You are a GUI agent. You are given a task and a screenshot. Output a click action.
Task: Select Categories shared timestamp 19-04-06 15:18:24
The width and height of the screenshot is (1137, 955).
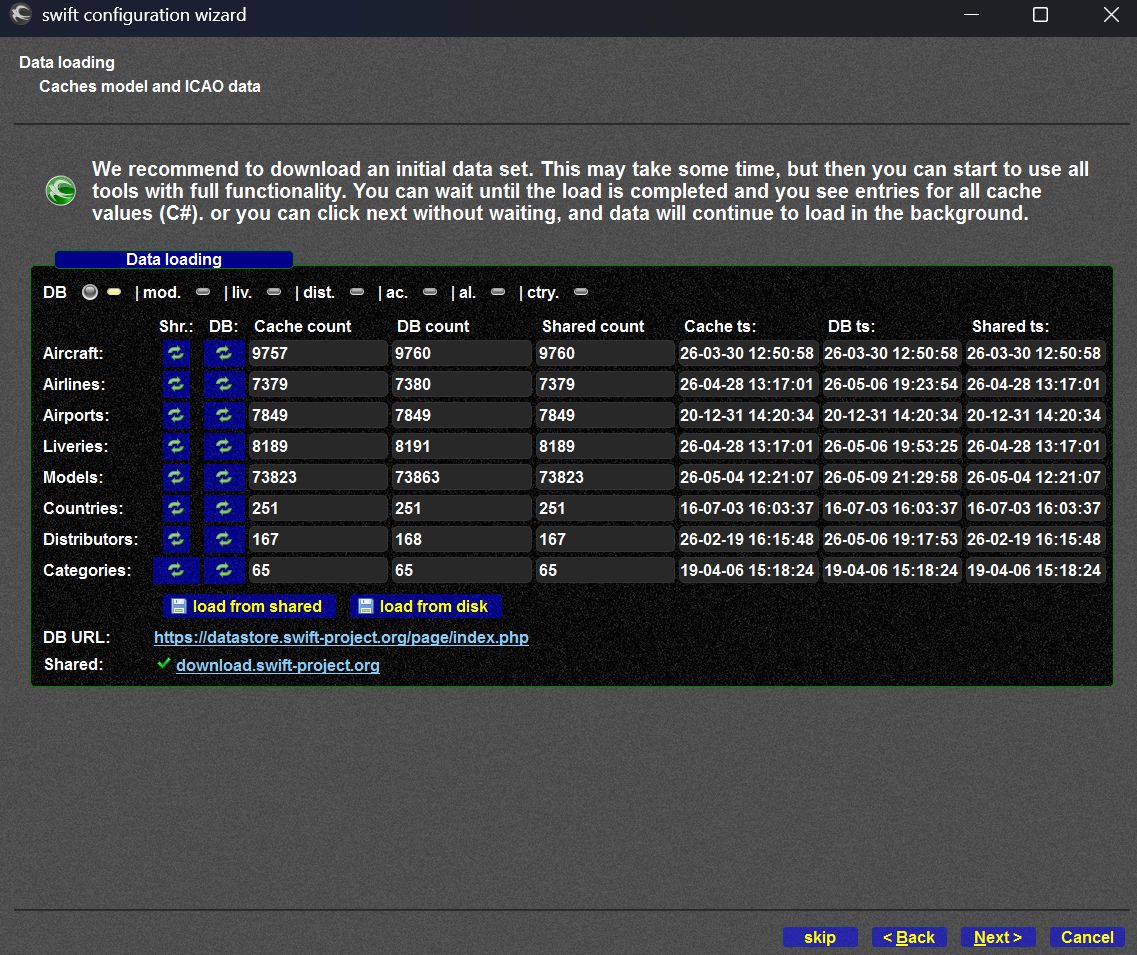(1035, 571)
